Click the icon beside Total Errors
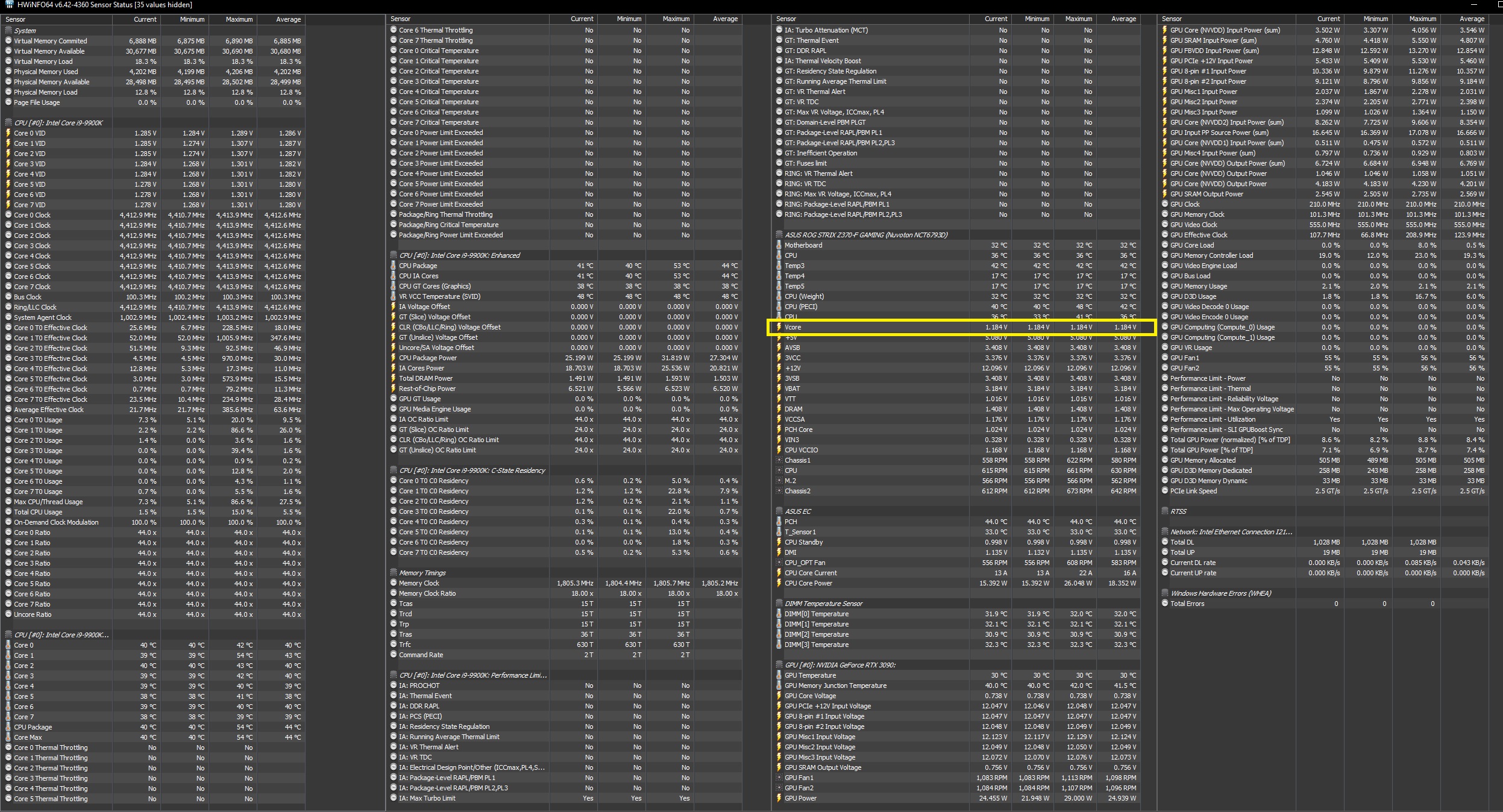The width and height of the screenshot is (1503, 812). point(1164,604)
